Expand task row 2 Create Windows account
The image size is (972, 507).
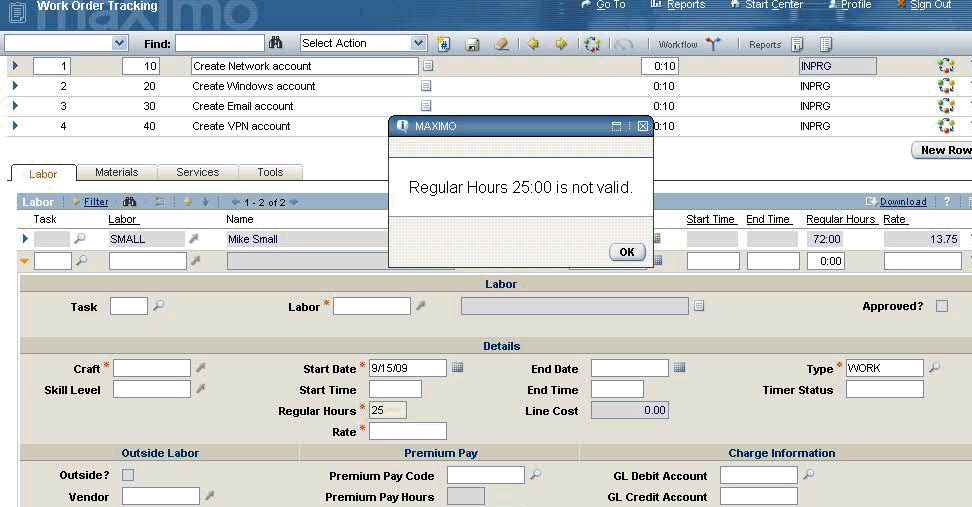coord(15,86)
